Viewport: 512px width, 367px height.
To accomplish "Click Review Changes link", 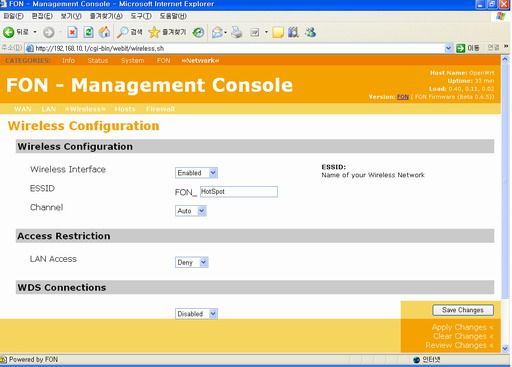I will pyautogui.click(x=459, y=345).
